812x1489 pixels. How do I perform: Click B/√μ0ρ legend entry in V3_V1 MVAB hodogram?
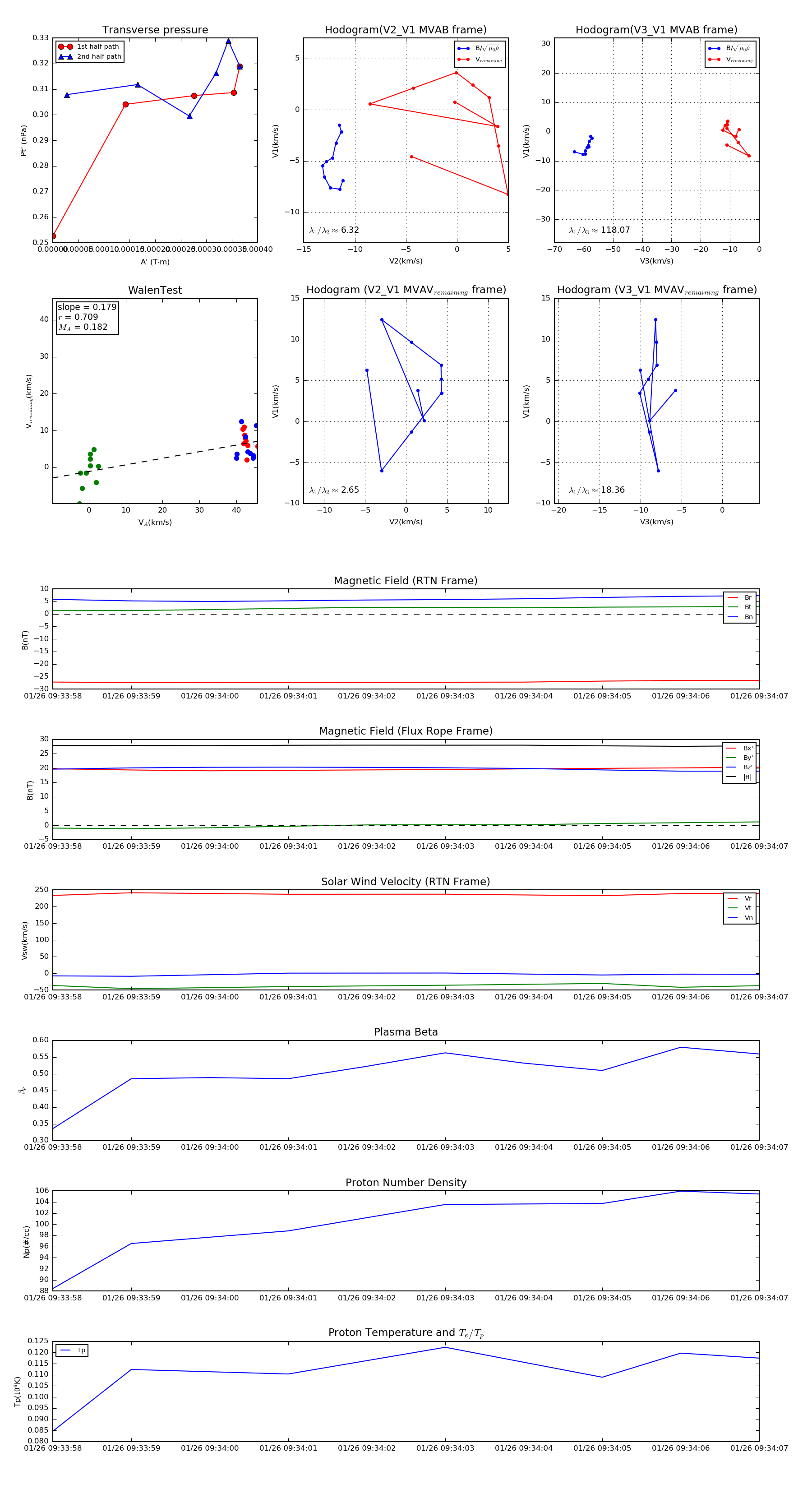(729, 49)
